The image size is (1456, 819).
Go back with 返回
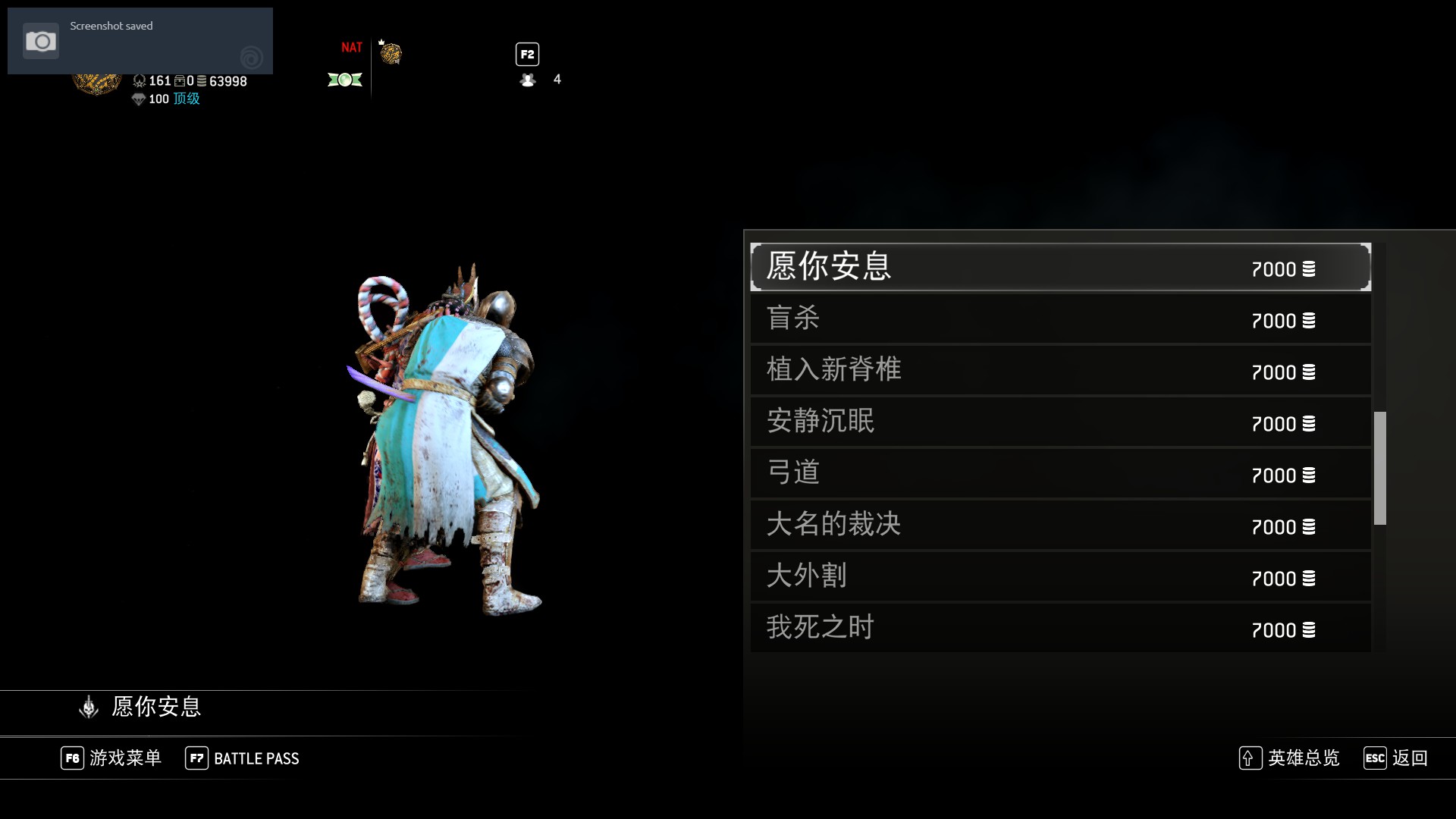point(1410,758)
